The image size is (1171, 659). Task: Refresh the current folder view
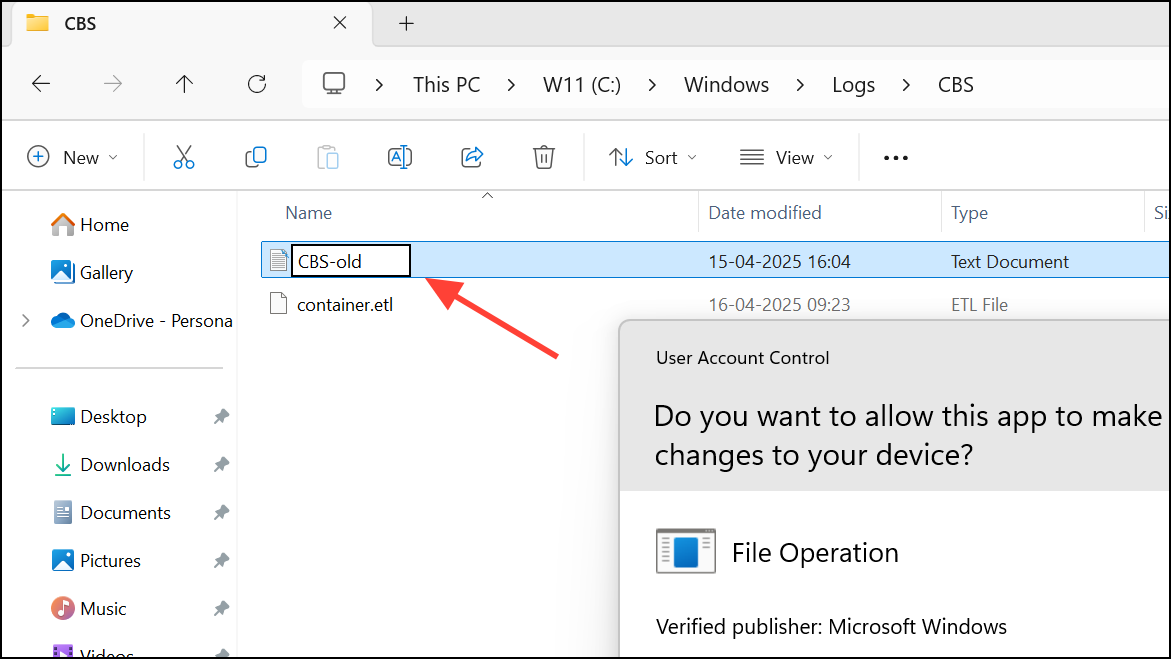click(256, 84)
